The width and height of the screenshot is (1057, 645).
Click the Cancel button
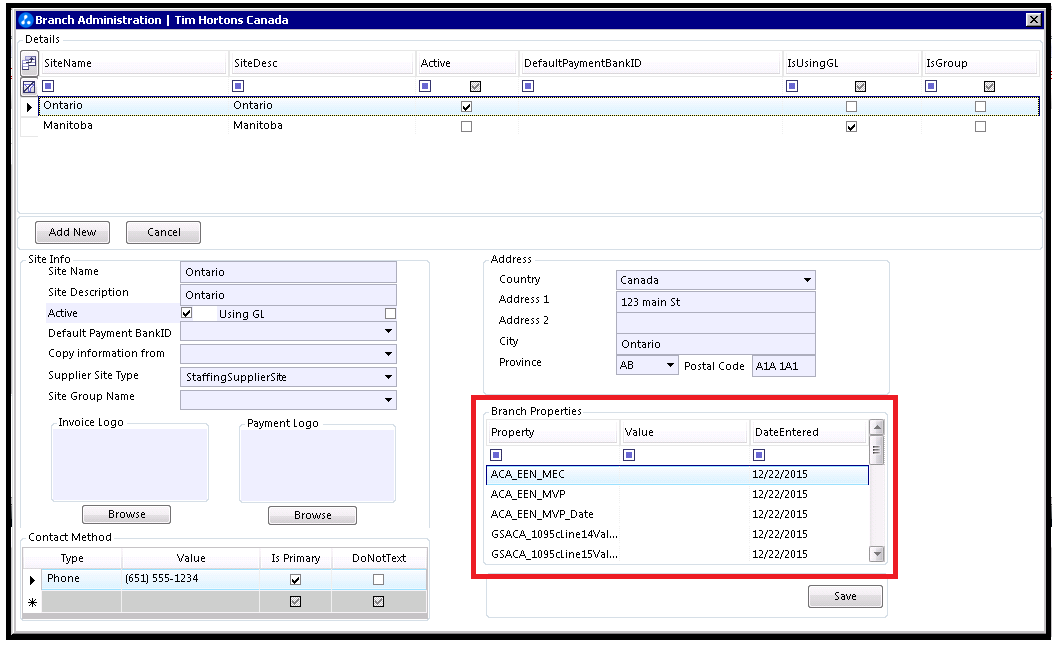click(163, 233)
